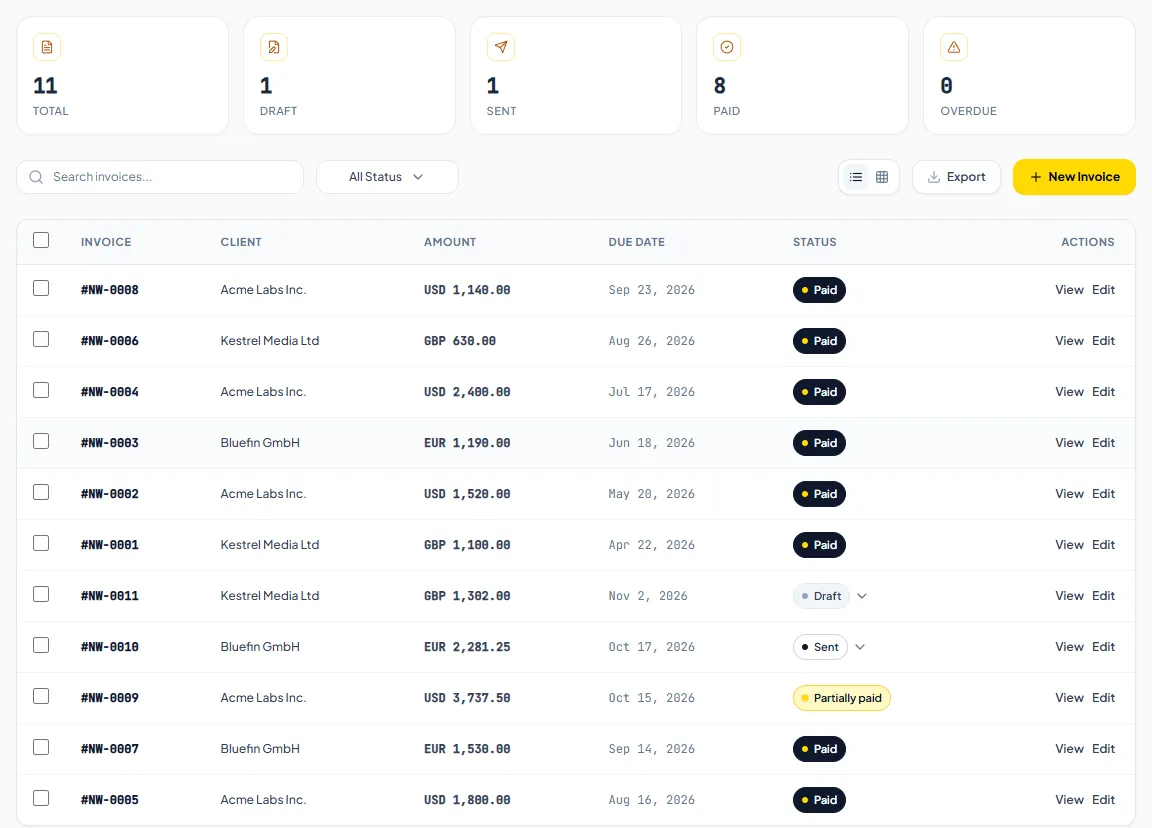The width and height of the screenshot is (1152, 828).
Task: Edit invoice #NW-0004
Action: tap(1103, 392)
